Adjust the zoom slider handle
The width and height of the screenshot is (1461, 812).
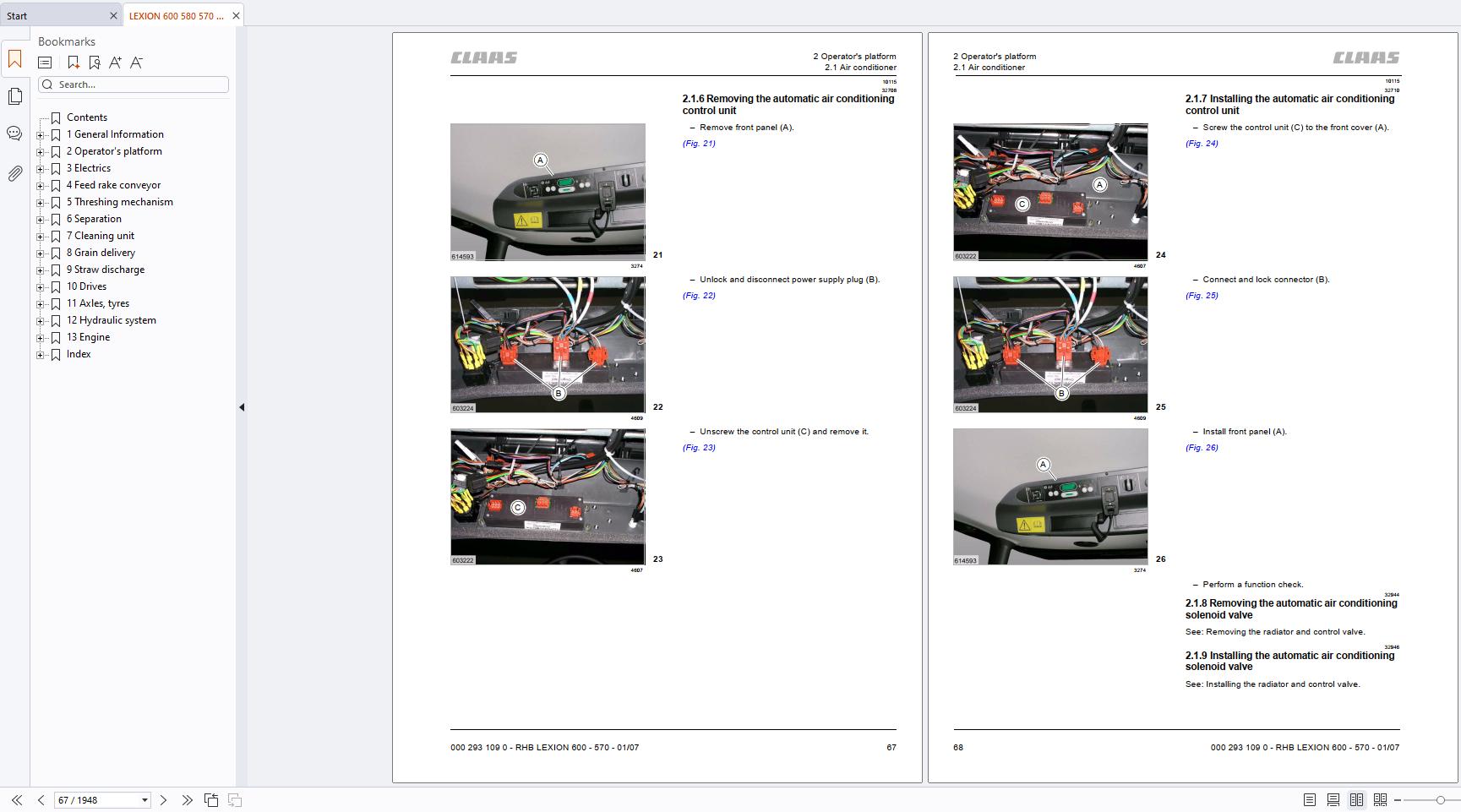(1440, 800)
